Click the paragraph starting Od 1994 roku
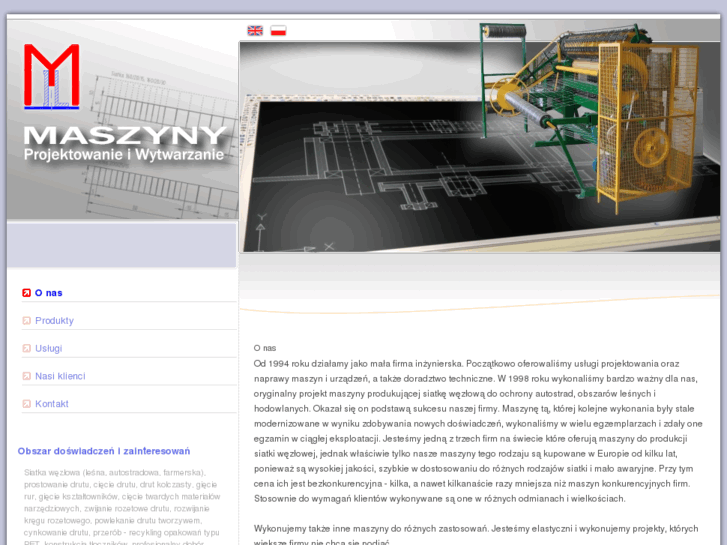The image size is (727, 545). (478, 431)
